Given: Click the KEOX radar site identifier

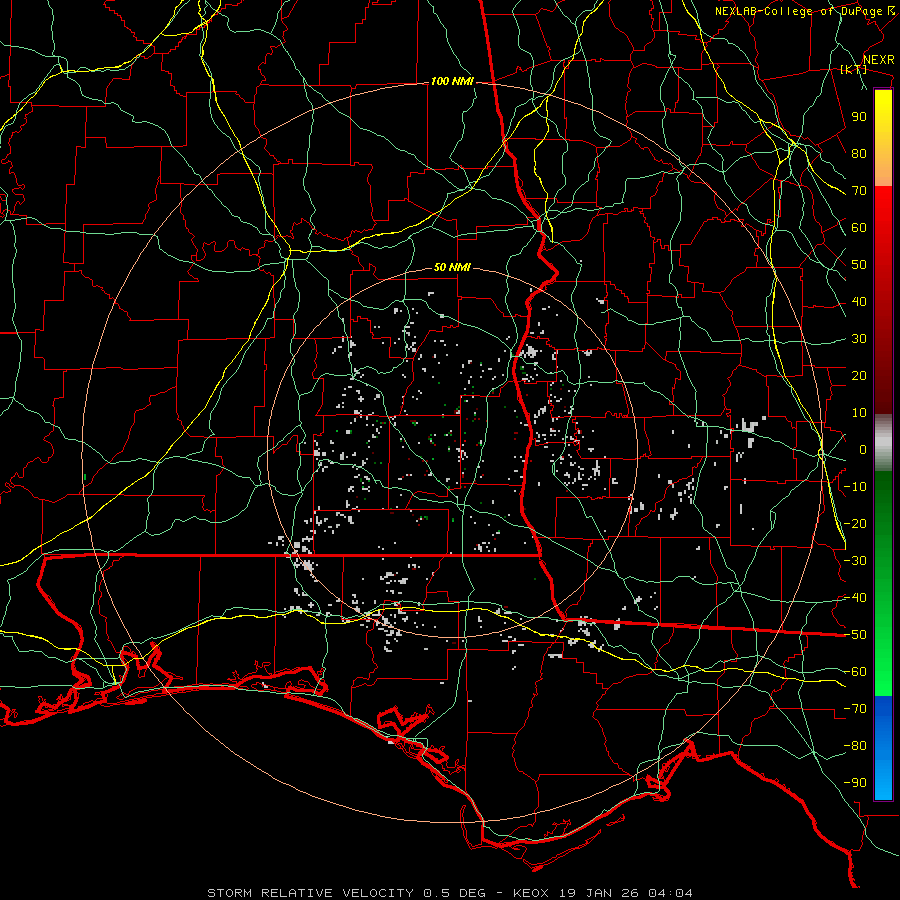Looking at the screenshot, I should tap(530, 893).
